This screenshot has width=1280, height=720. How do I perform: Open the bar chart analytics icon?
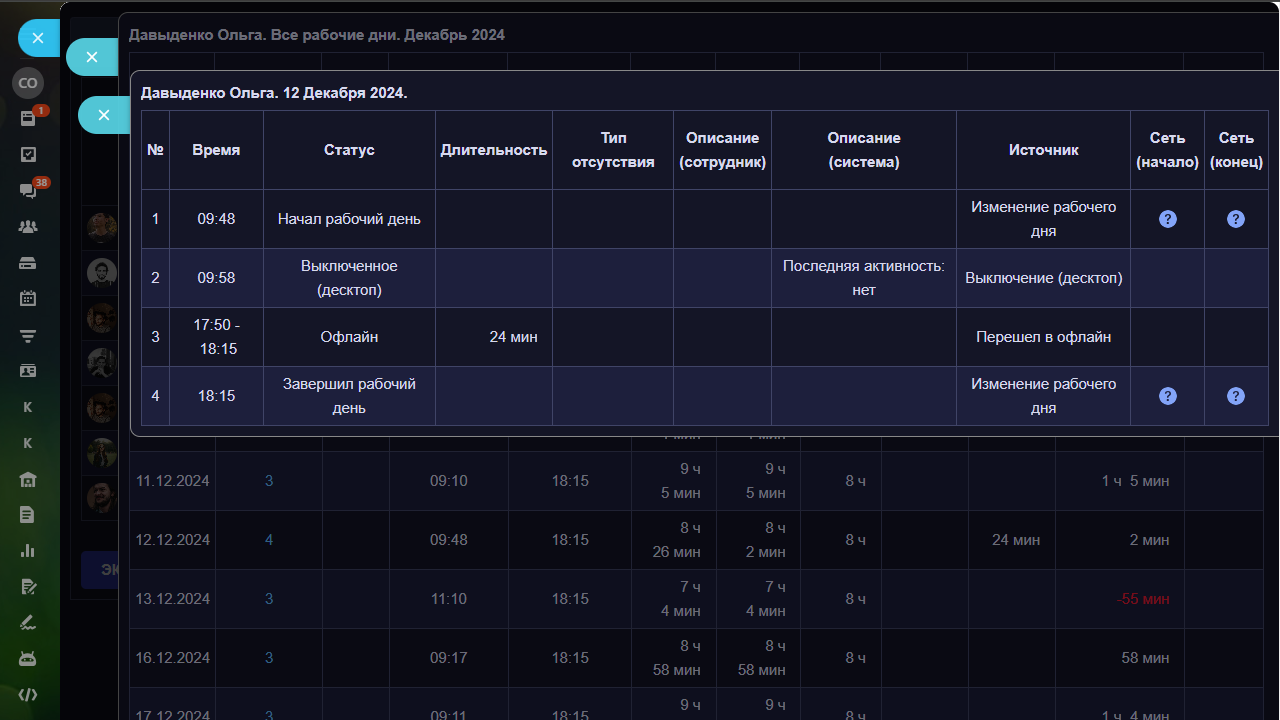pos(28,550)
